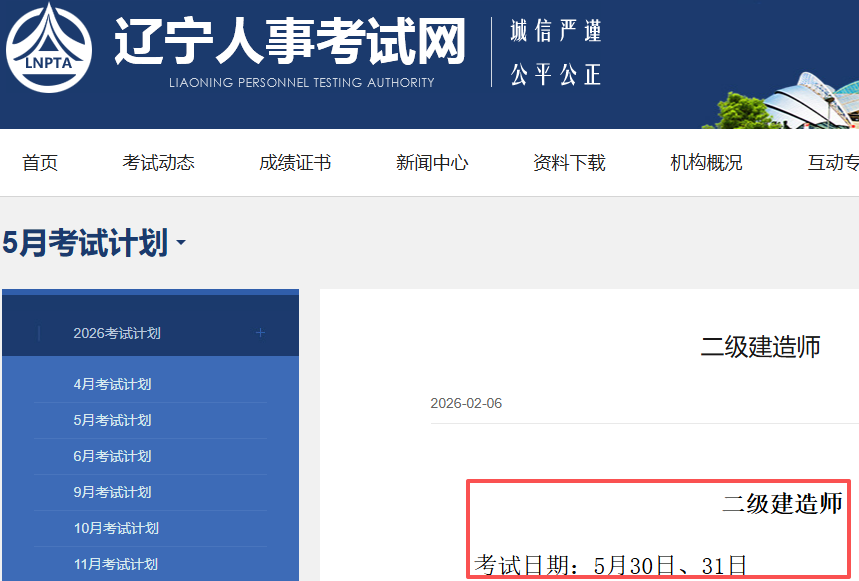
Task: Open the 首页 navigation item
Action: tap(40, 163)
